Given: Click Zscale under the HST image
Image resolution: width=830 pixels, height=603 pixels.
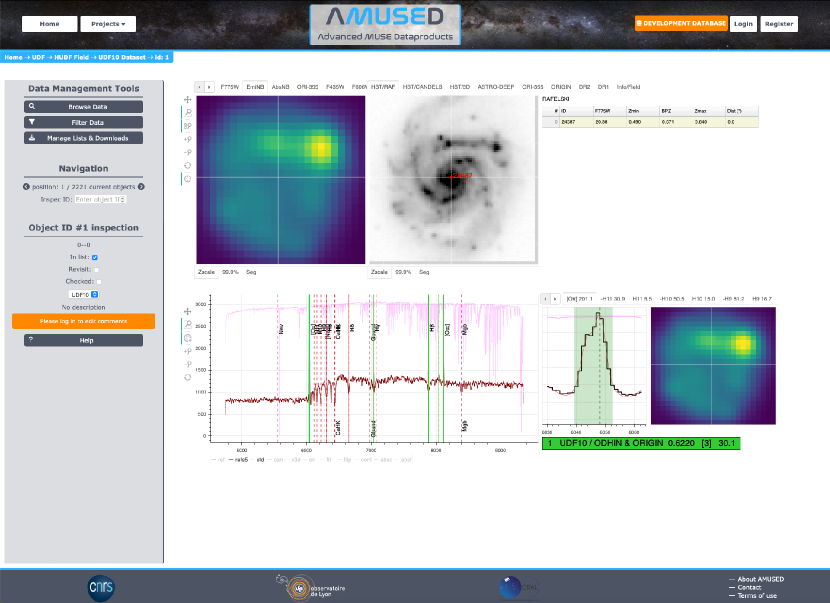Looking at the screenshot, I should point(379,272).
